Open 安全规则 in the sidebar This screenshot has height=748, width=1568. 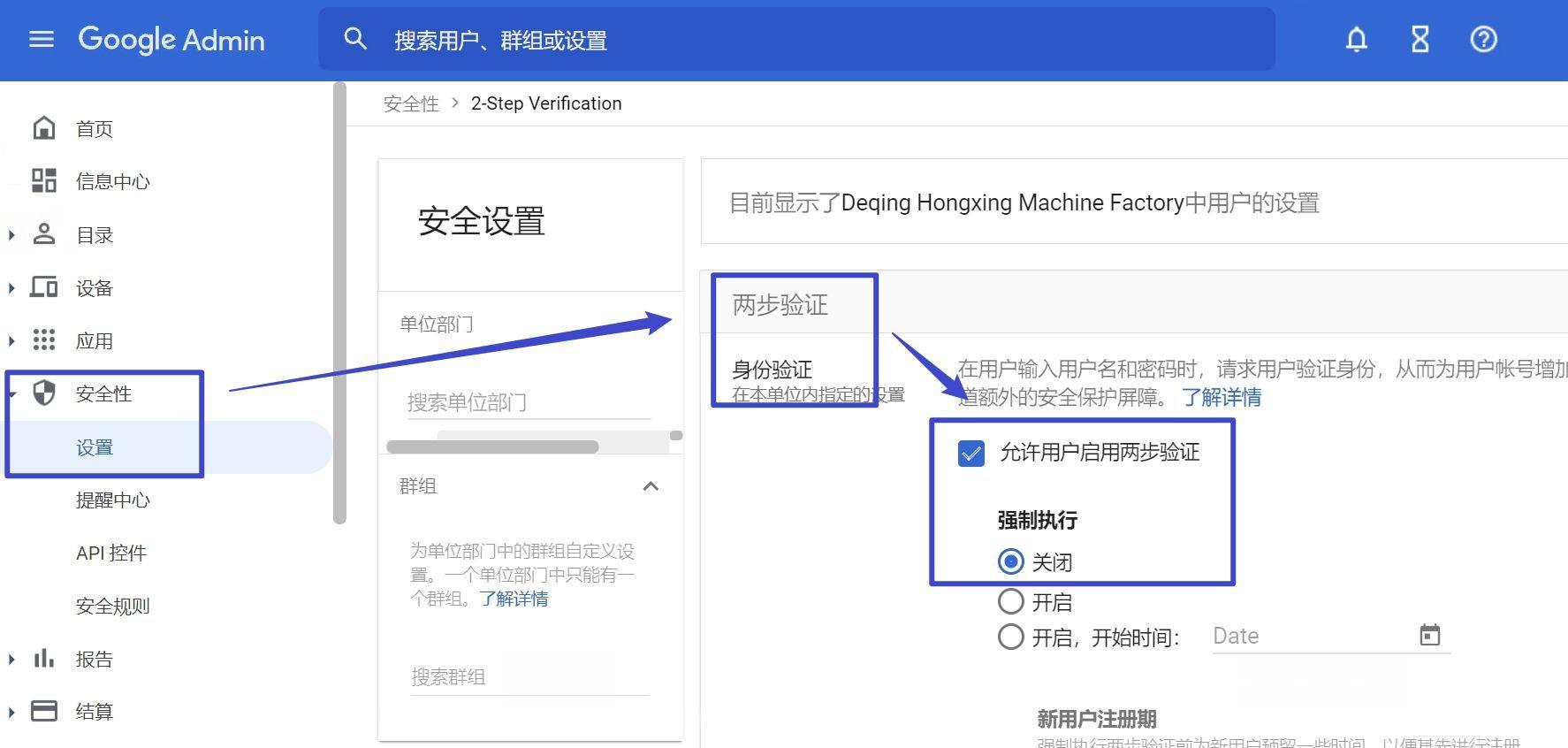pyautogui.click(x=113, y=607)
